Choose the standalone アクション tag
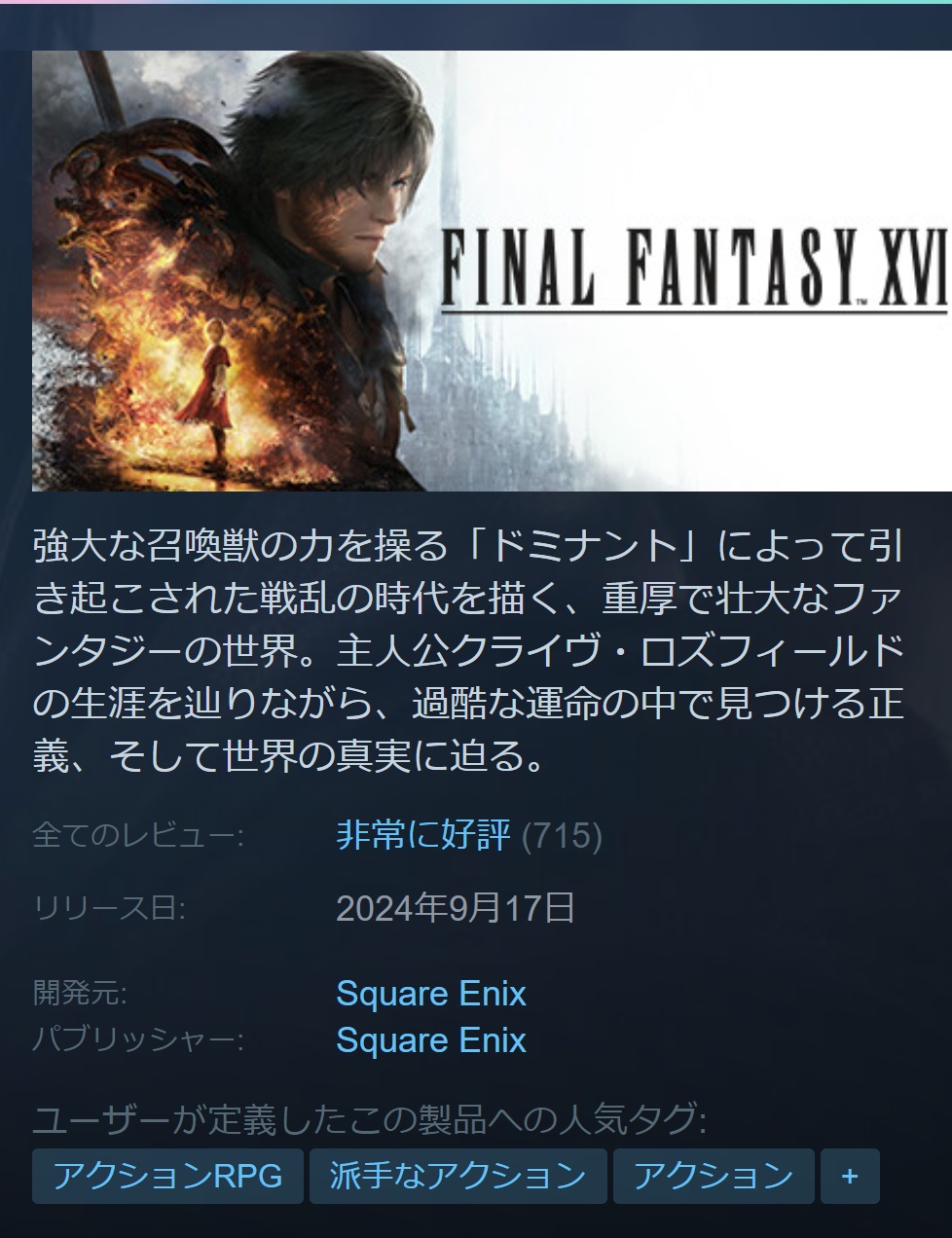 click(x=714, y=1176)
